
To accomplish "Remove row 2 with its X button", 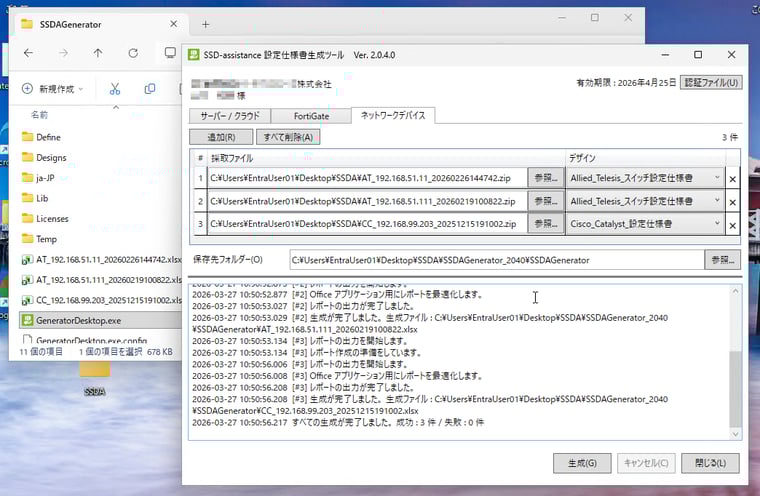I will point(732,202).
